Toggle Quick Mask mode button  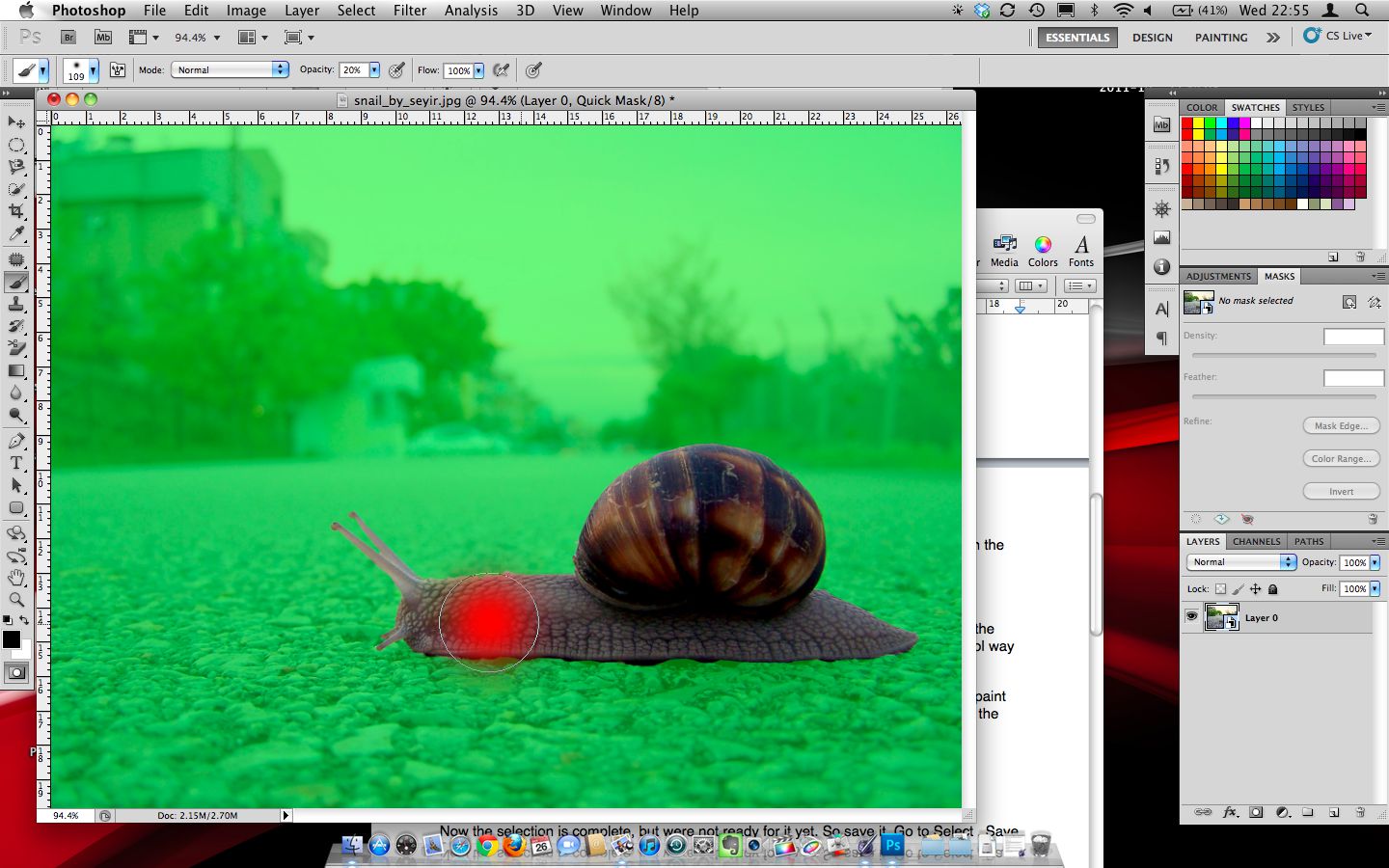pyautogui.click(x=16, y=673)
